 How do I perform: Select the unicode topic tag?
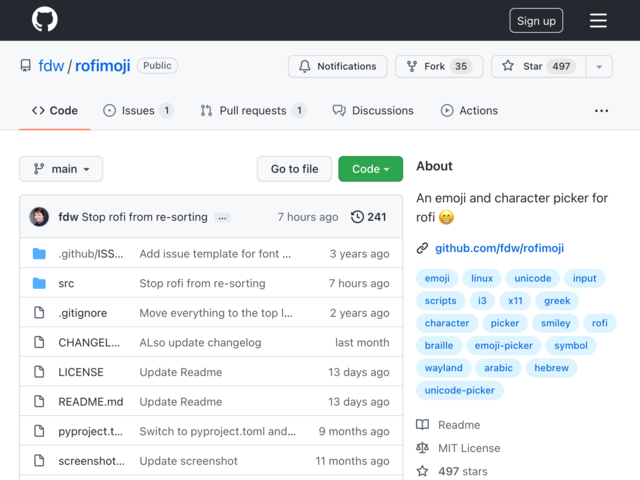click(x=533, y=278)
